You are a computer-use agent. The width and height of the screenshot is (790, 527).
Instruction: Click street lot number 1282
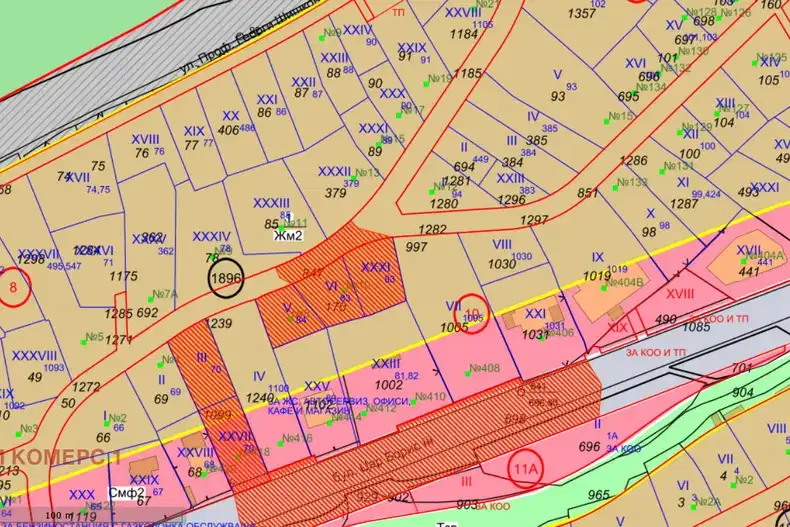(x=432, y=229)
